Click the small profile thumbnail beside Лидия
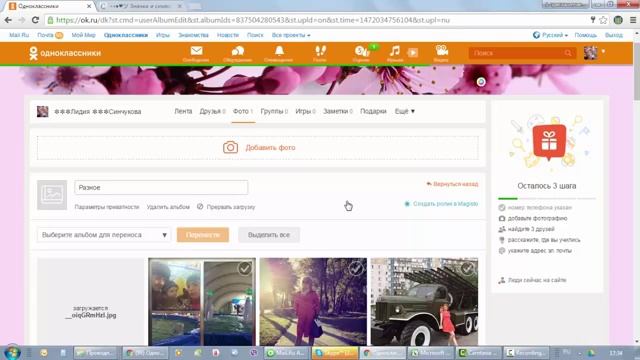640x360 pixels. [x=42, y=111]
